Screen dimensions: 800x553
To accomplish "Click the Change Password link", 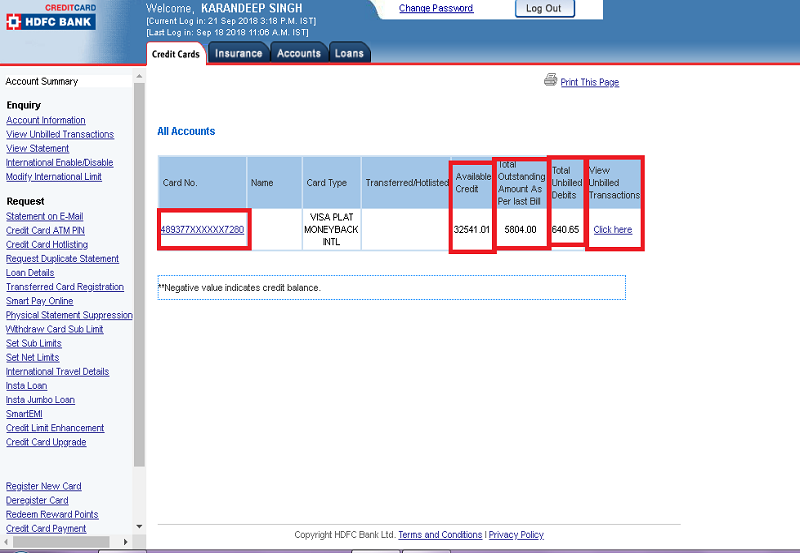I will [436, 8].
